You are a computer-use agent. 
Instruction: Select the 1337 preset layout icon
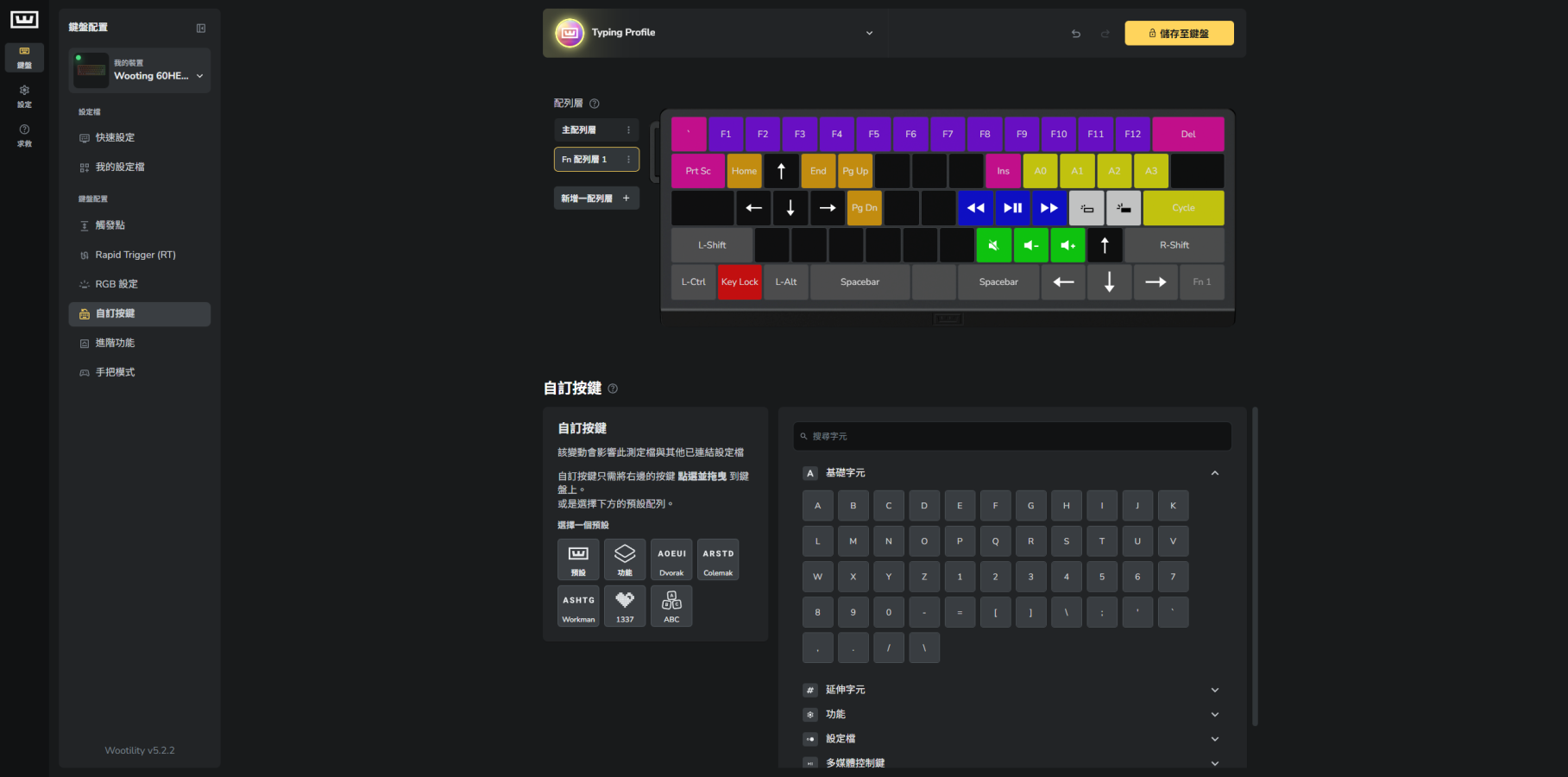625,606
